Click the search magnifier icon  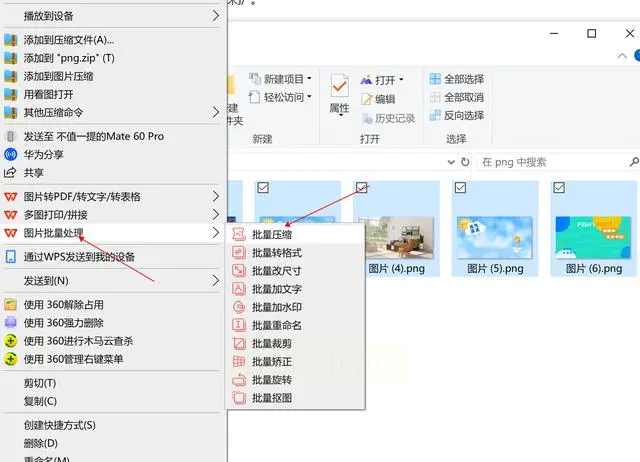634,162
